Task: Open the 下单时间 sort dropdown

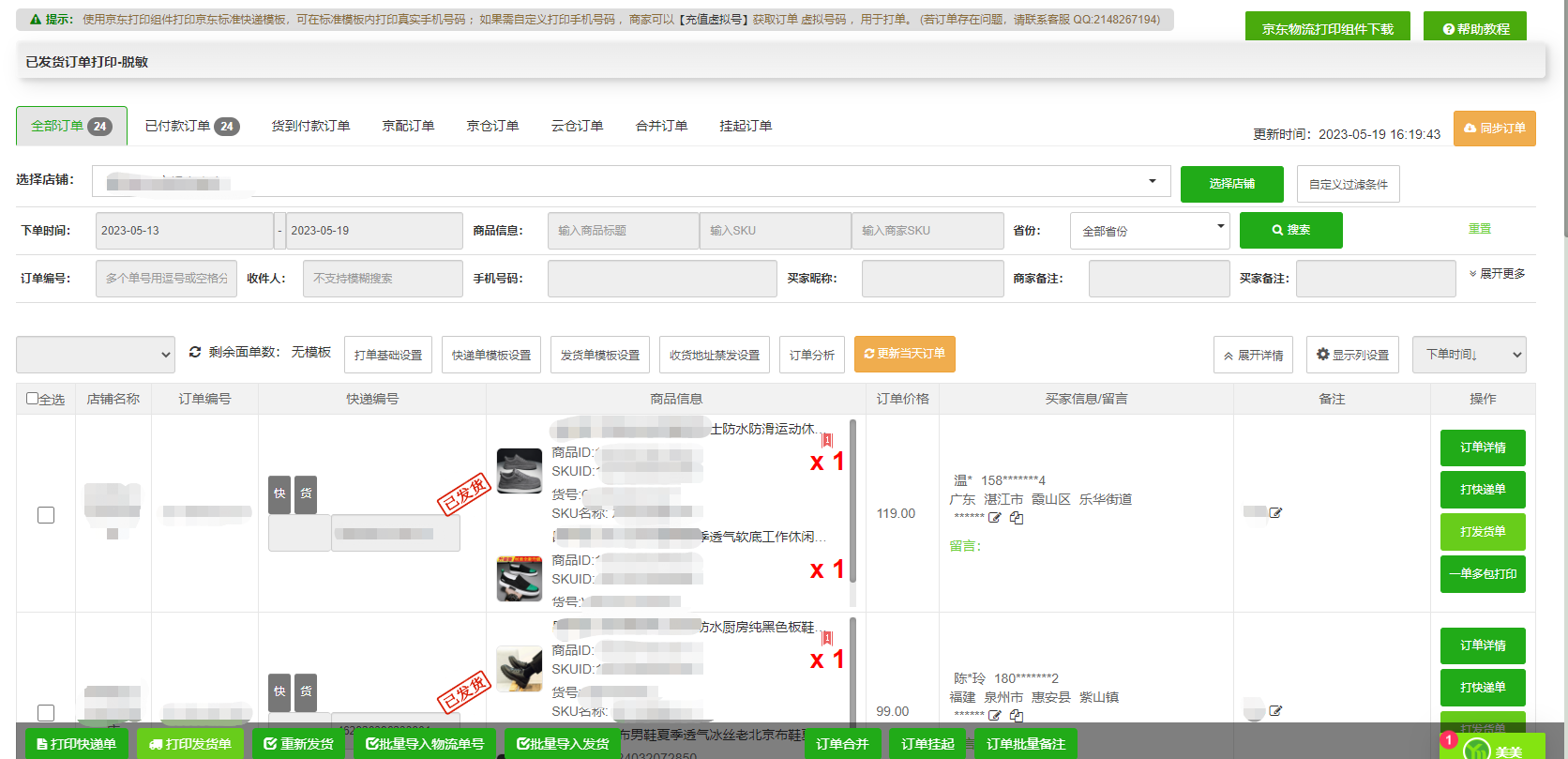Action: [1469, 355]
